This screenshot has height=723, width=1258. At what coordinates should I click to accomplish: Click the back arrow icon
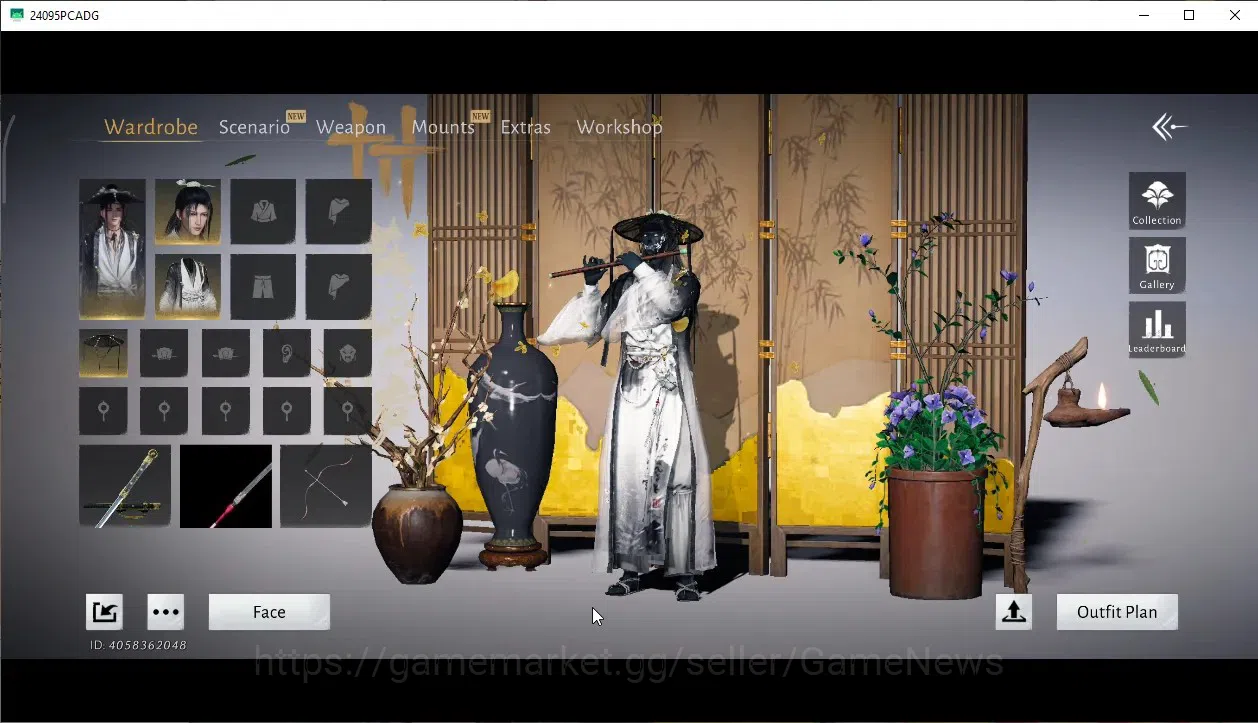pos(1169,127)
